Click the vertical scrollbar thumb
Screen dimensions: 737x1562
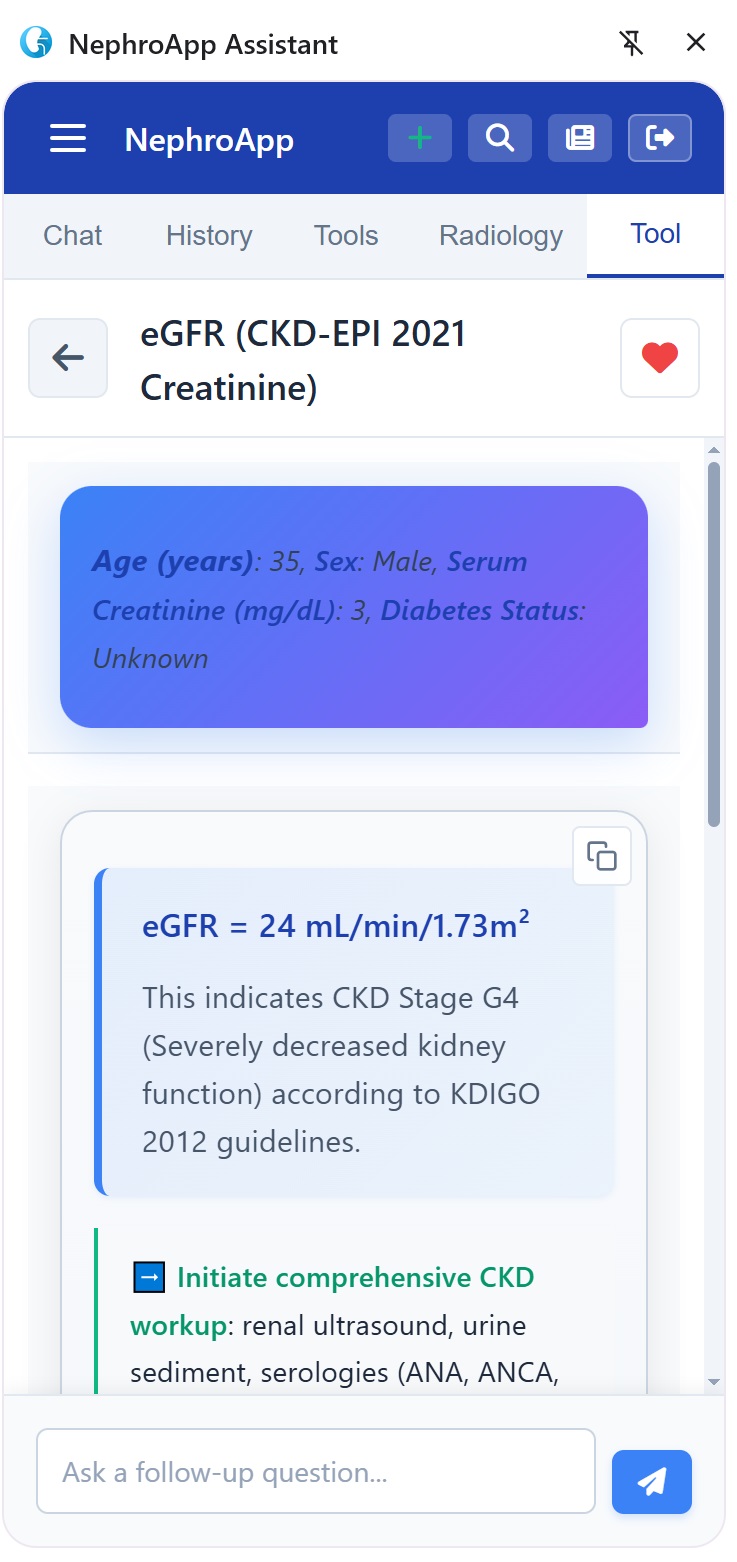point(714,640)
